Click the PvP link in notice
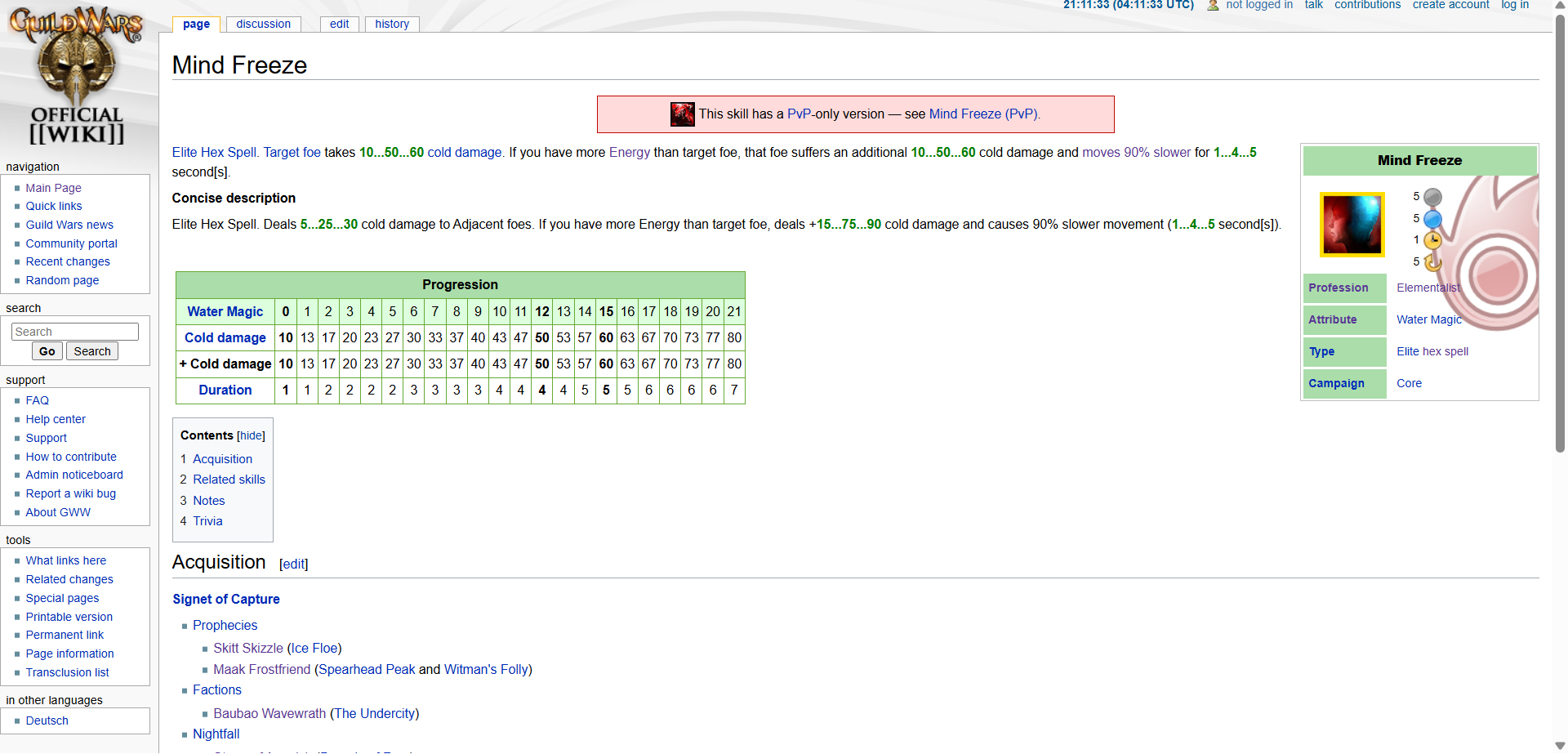 click(800, 114)
